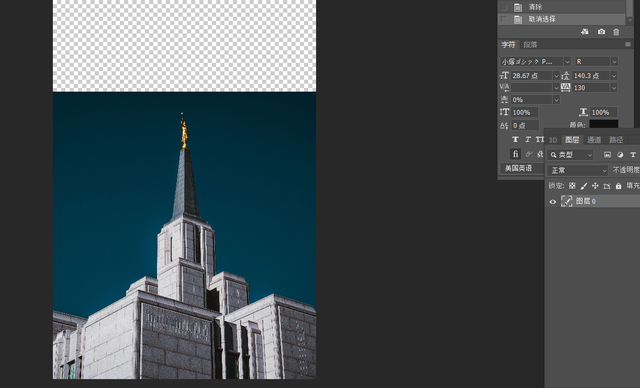
Task: Toggle visibility eye of 图层 0
Action: click(x=553, y=202)
